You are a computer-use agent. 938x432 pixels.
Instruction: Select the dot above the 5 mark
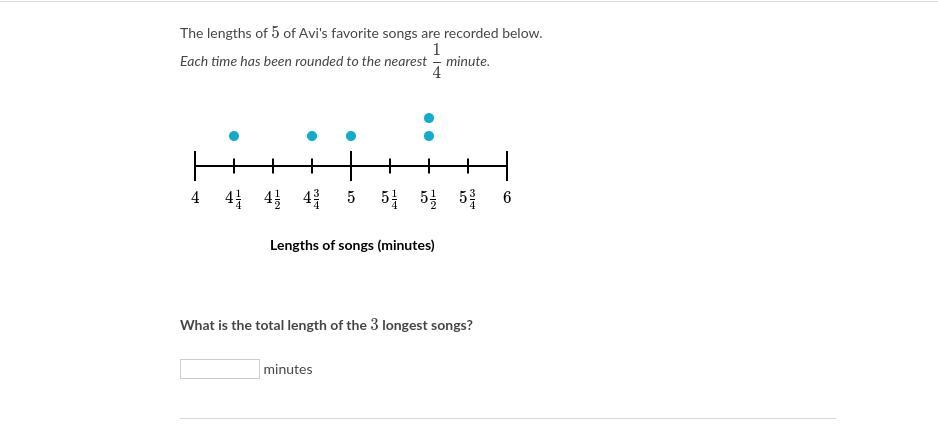(x=351, y=136)
